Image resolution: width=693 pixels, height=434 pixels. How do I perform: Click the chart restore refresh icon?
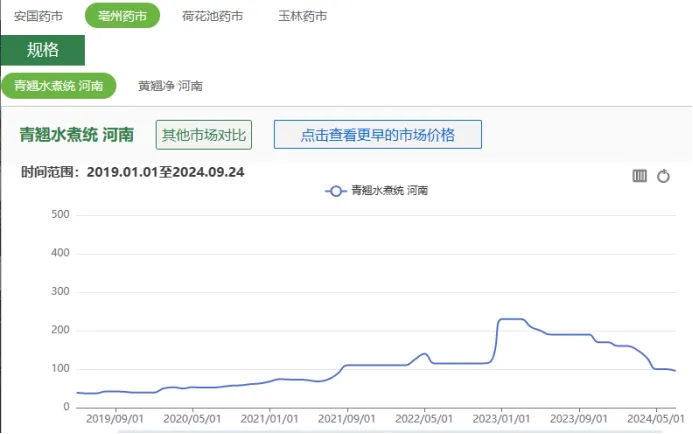point(663,176)
